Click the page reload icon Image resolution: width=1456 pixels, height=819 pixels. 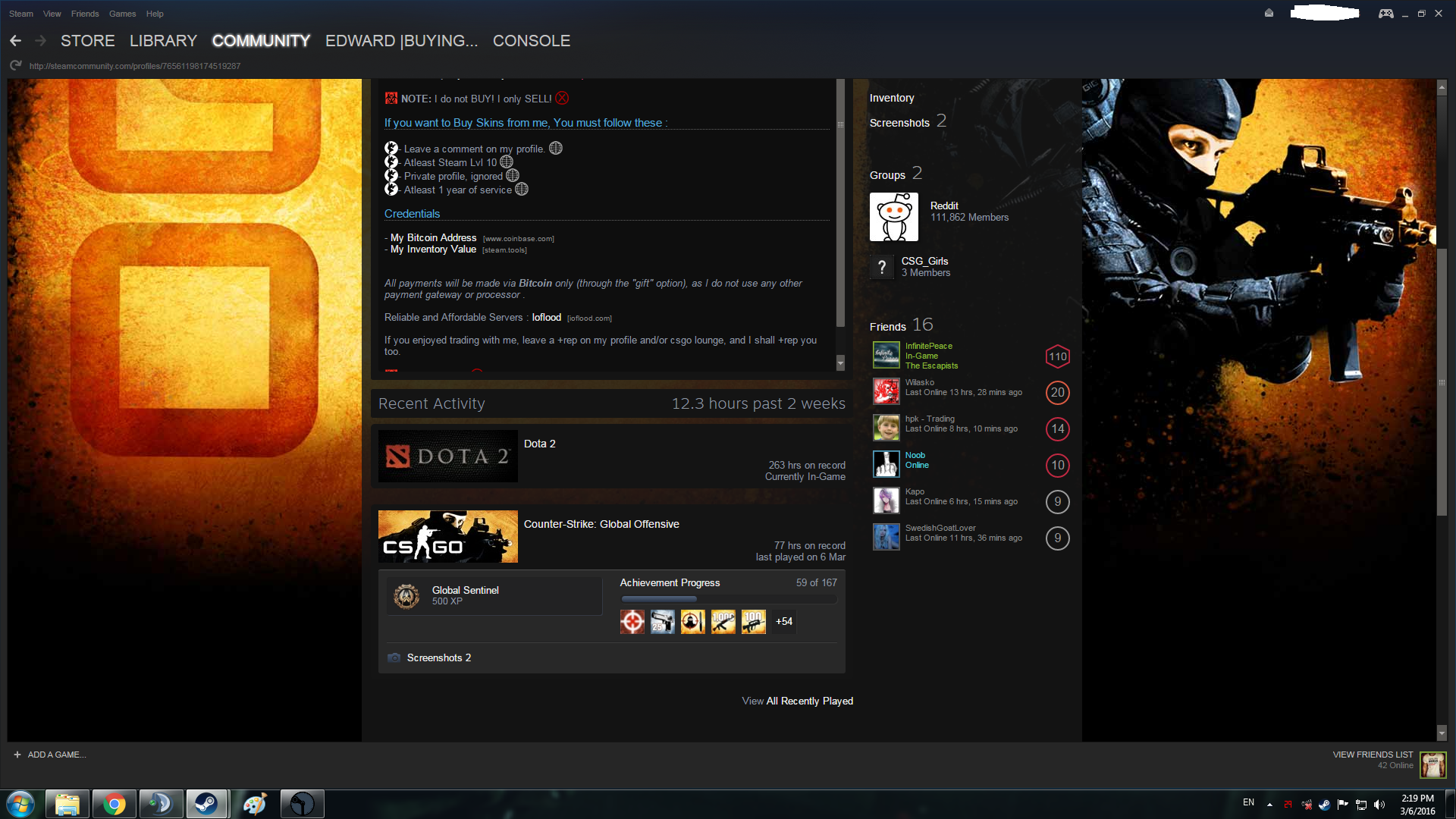coord(15,66)
